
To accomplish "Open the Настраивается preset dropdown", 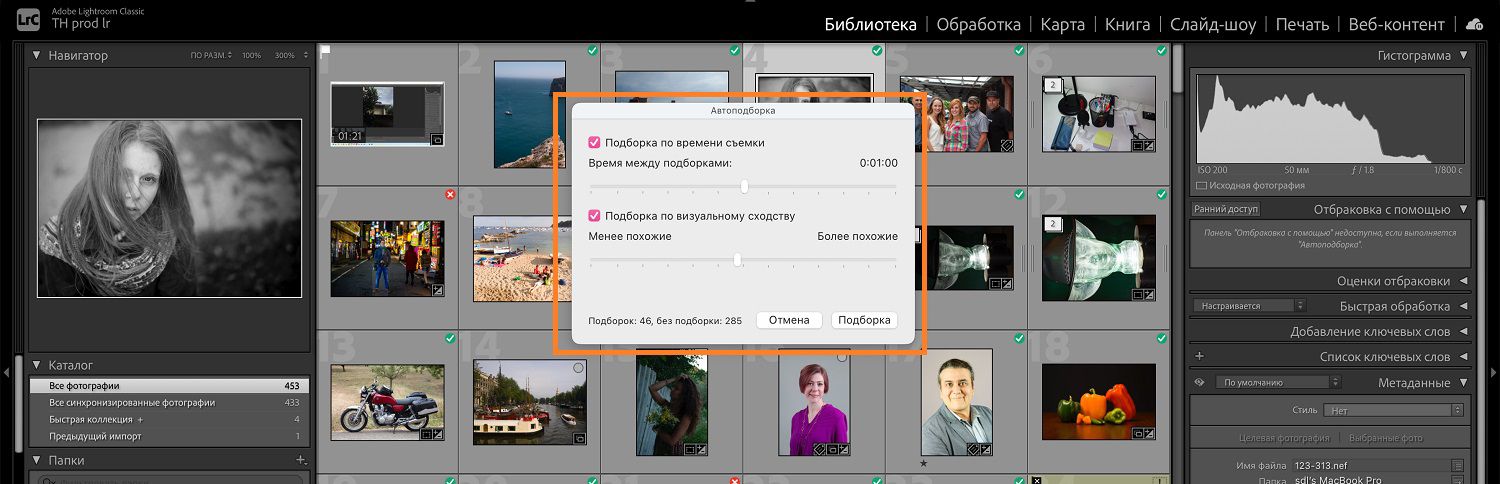I will pos(1250,306).
